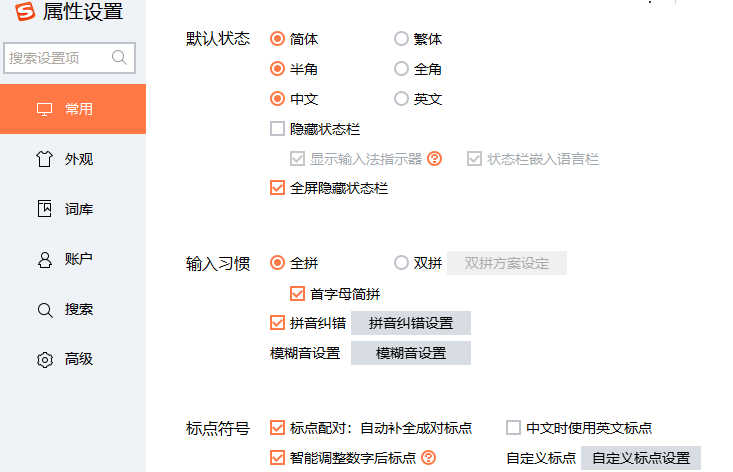Choose the 全角 radio option
The height and width of the screenshot is (472, 733).
tap(401, 69)
